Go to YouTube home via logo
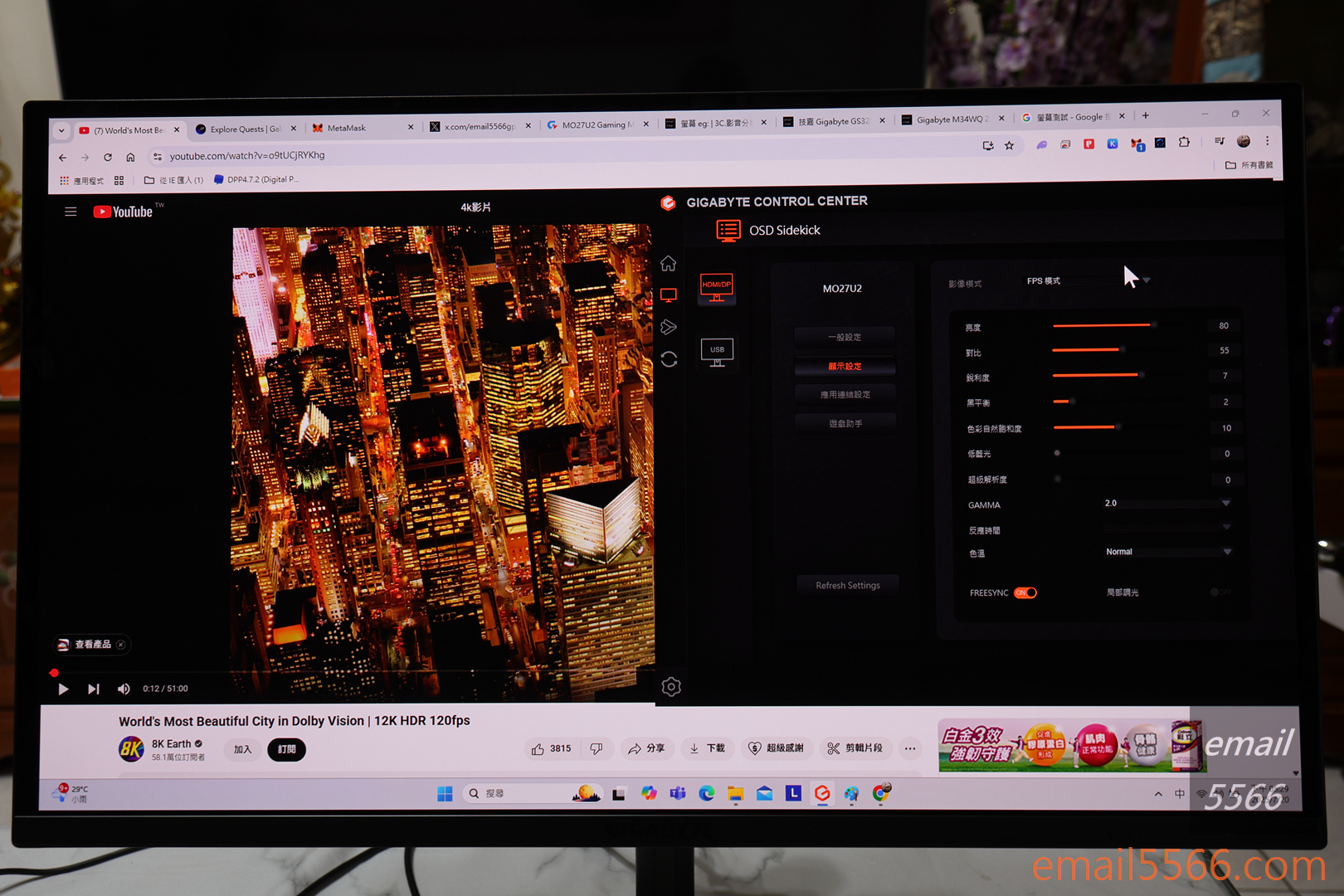This screenshot has width=1344, height=896. pos(124,212)
